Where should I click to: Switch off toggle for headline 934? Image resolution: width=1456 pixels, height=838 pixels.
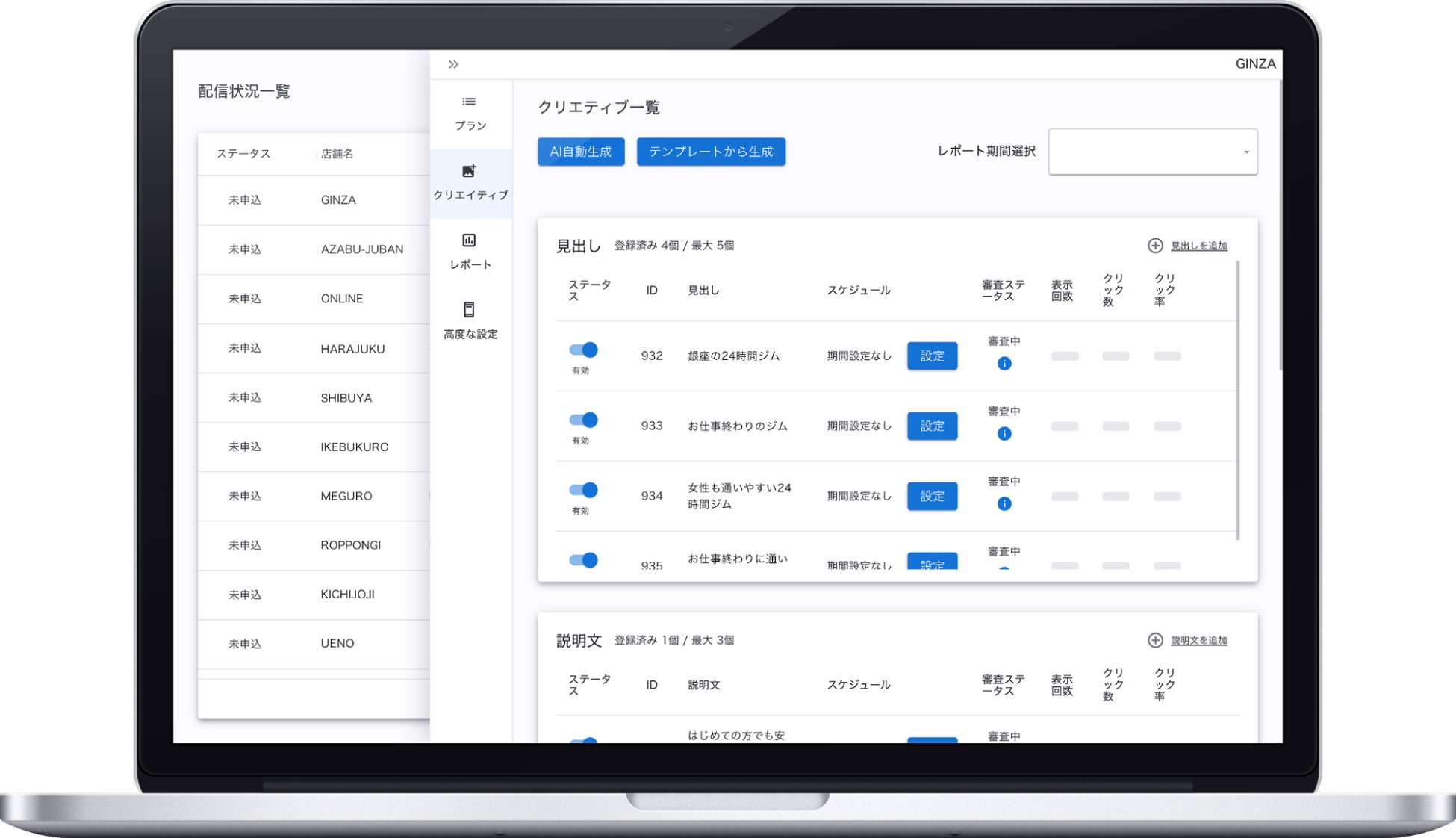(583, 490)
